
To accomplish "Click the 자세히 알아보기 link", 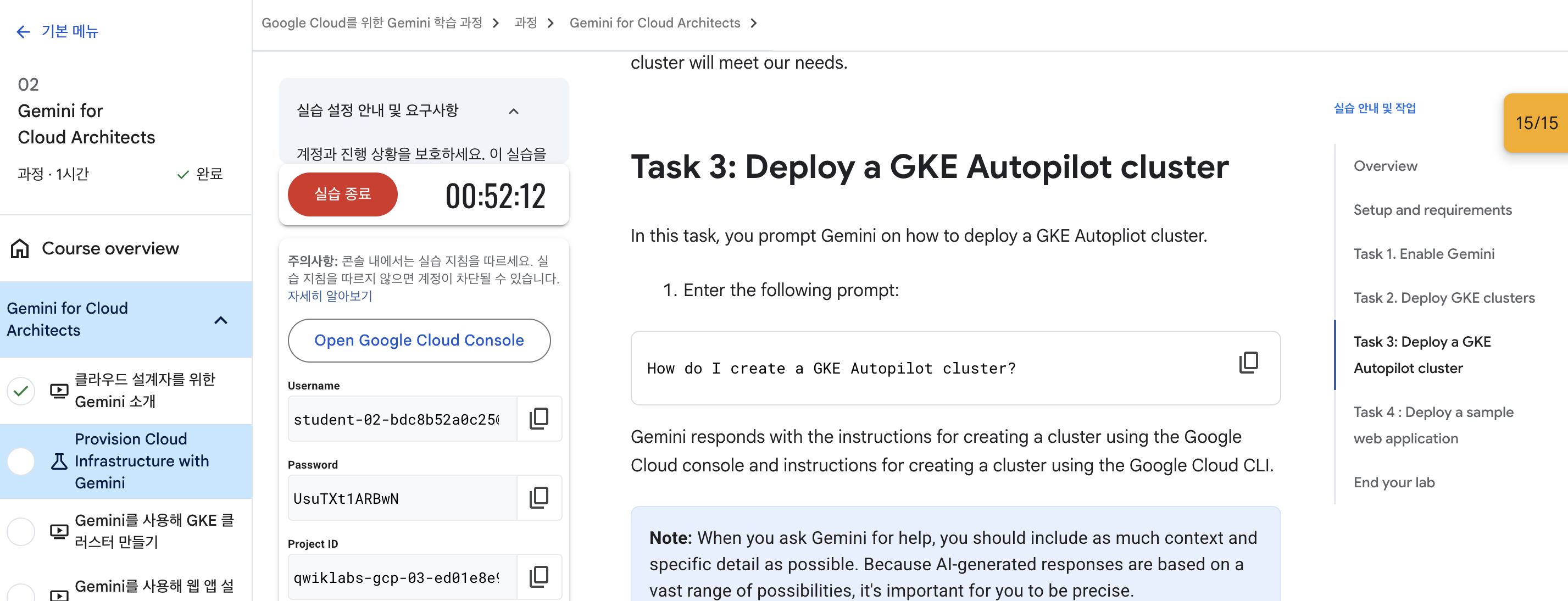I will [329, 297].
